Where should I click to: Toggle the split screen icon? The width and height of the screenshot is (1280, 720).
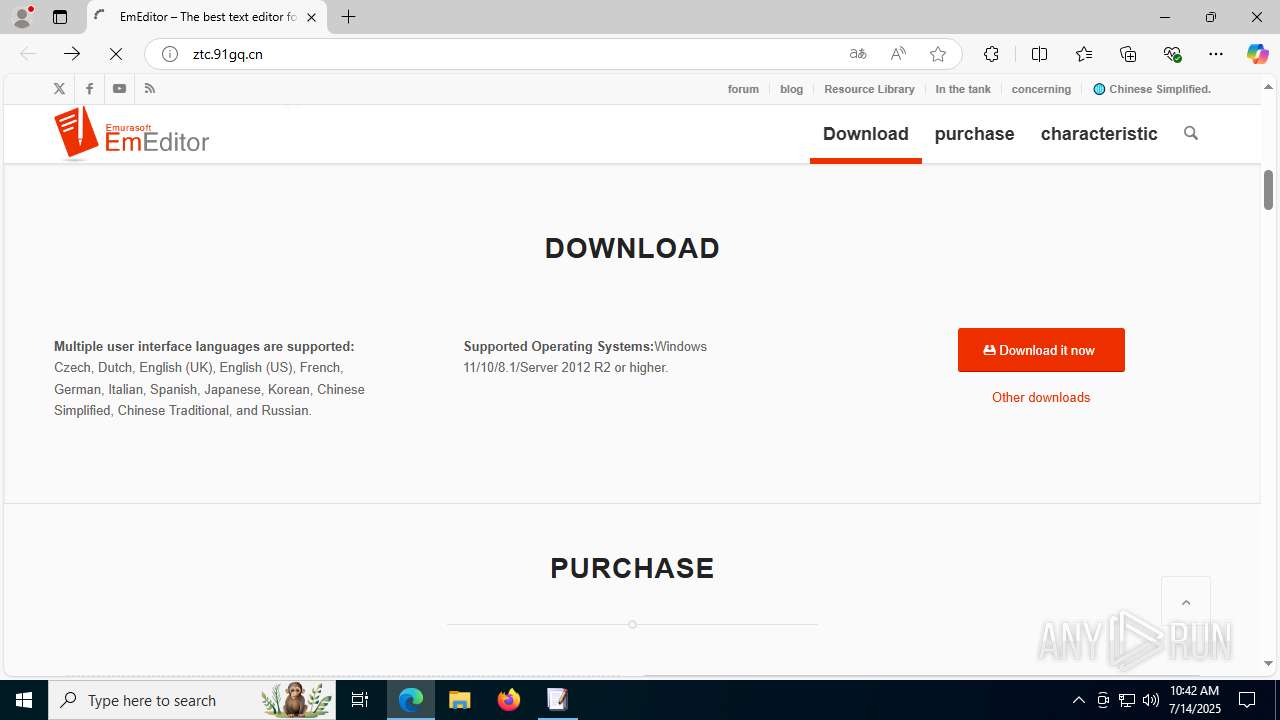(x=1039, y=54)
